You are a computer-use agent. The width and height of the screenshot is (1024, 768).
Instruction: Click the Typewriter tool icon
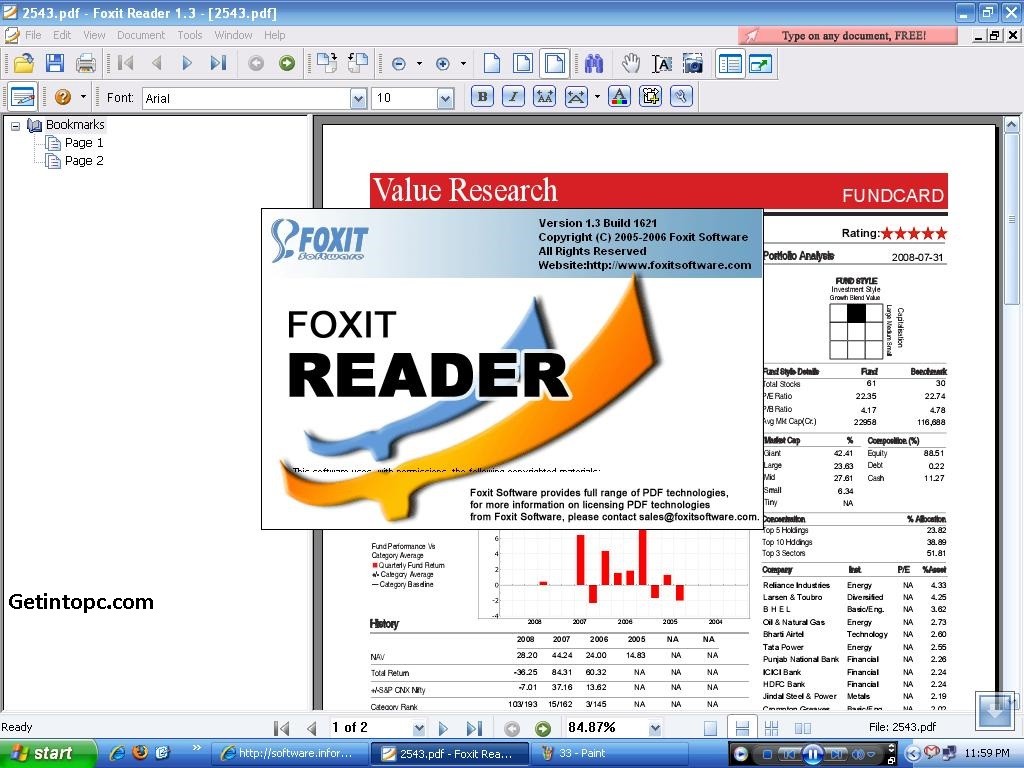(x=23, y=97)
